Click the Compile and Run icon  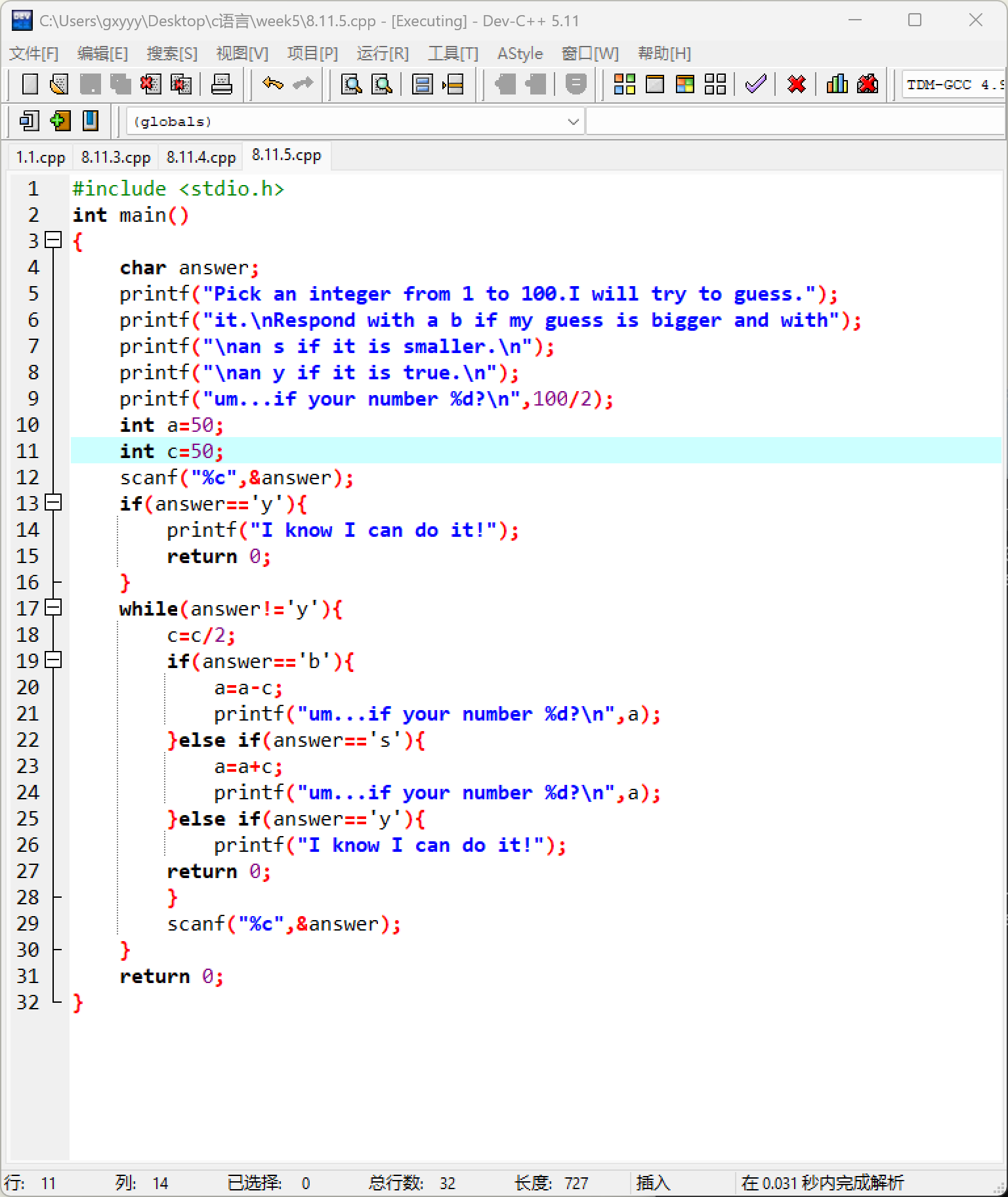point(685,84)
